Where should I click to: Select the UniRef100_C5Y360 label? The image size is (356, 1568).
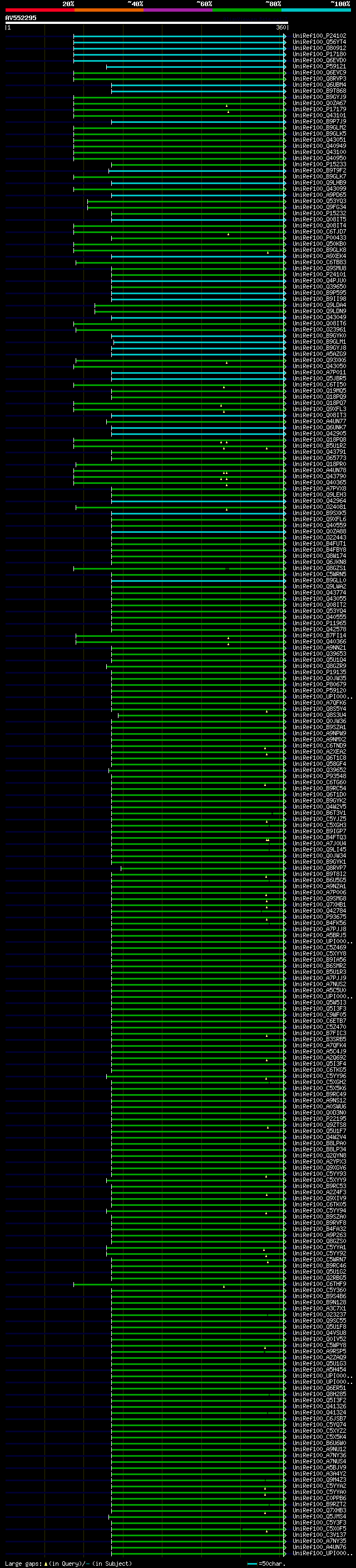coord(319,1290)
